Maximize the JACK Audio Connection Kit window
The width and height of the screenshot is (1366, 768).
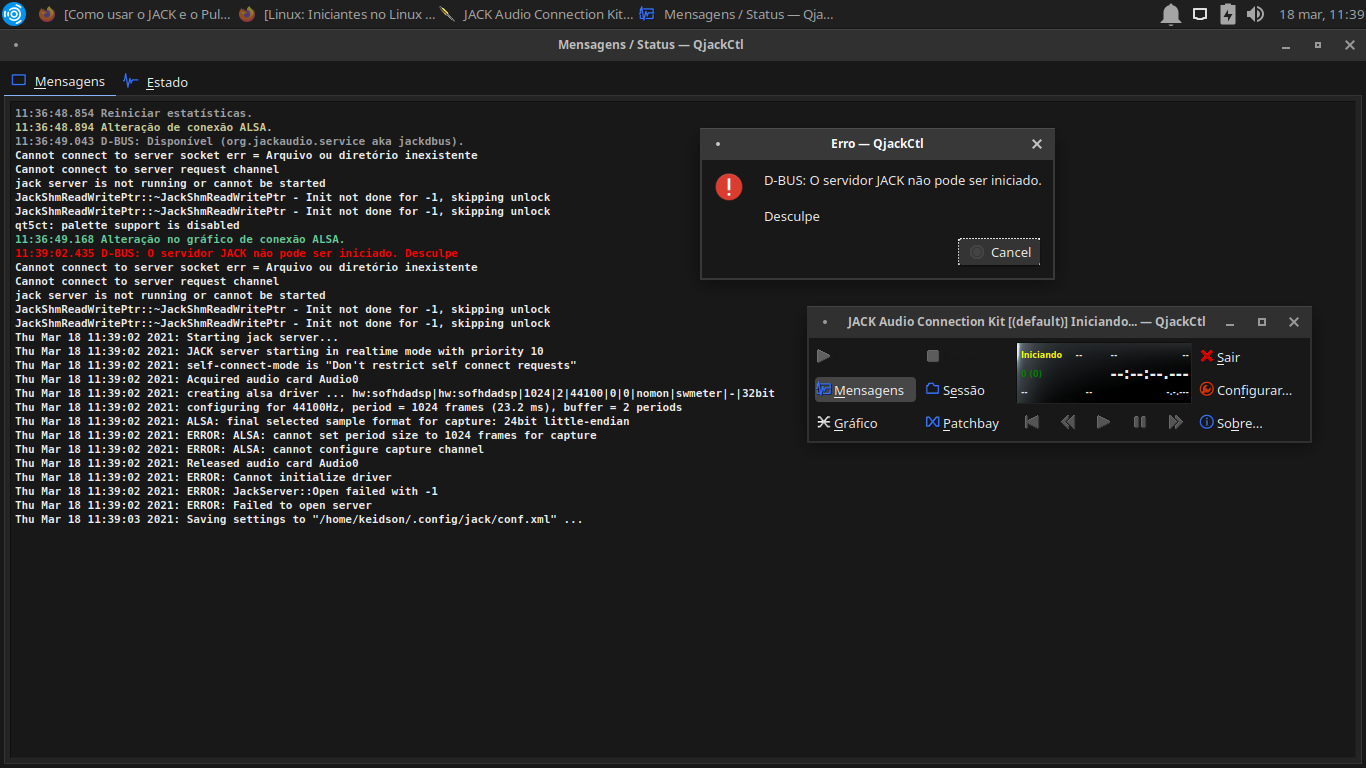[x=1262, y=322]
